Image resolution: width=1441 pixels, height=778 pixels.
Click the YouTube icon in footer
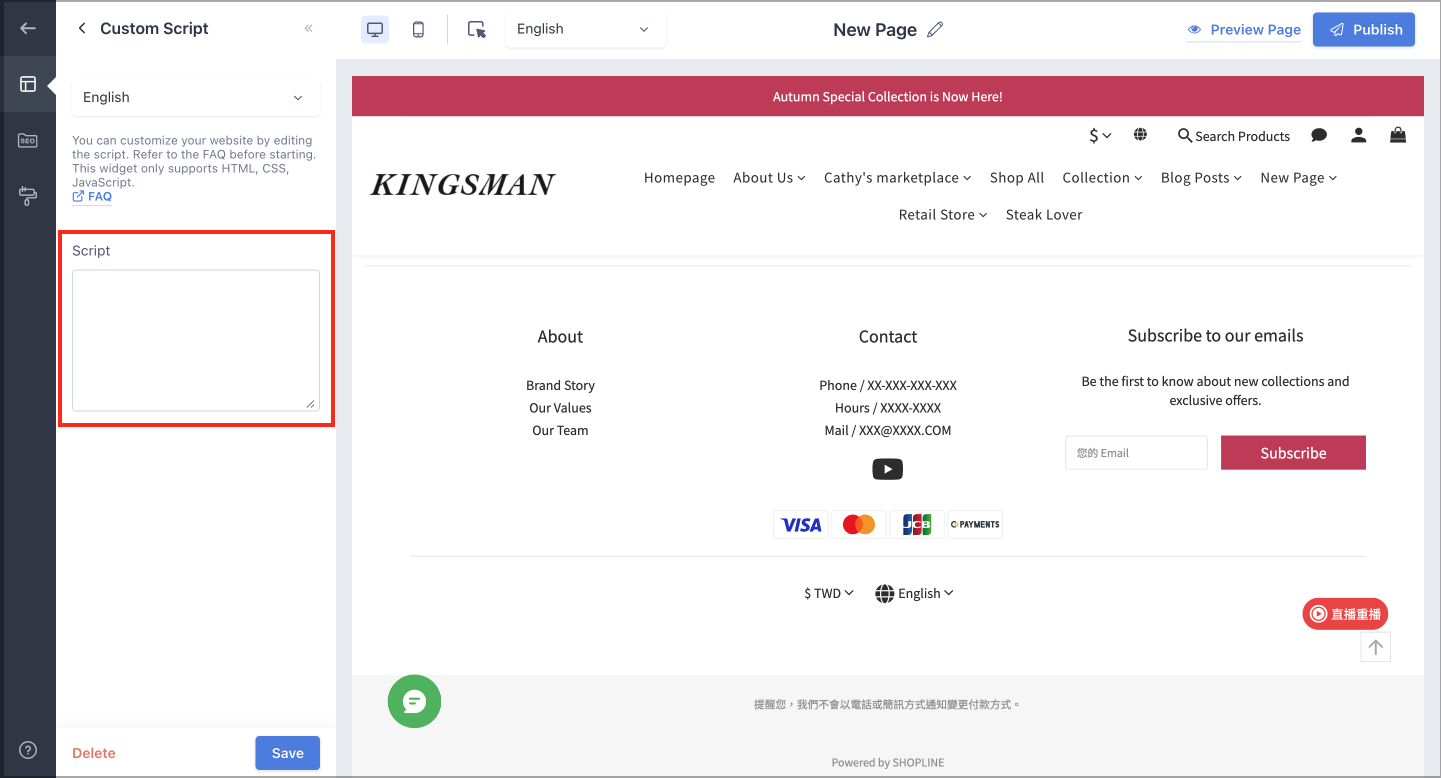click(888, 469)
